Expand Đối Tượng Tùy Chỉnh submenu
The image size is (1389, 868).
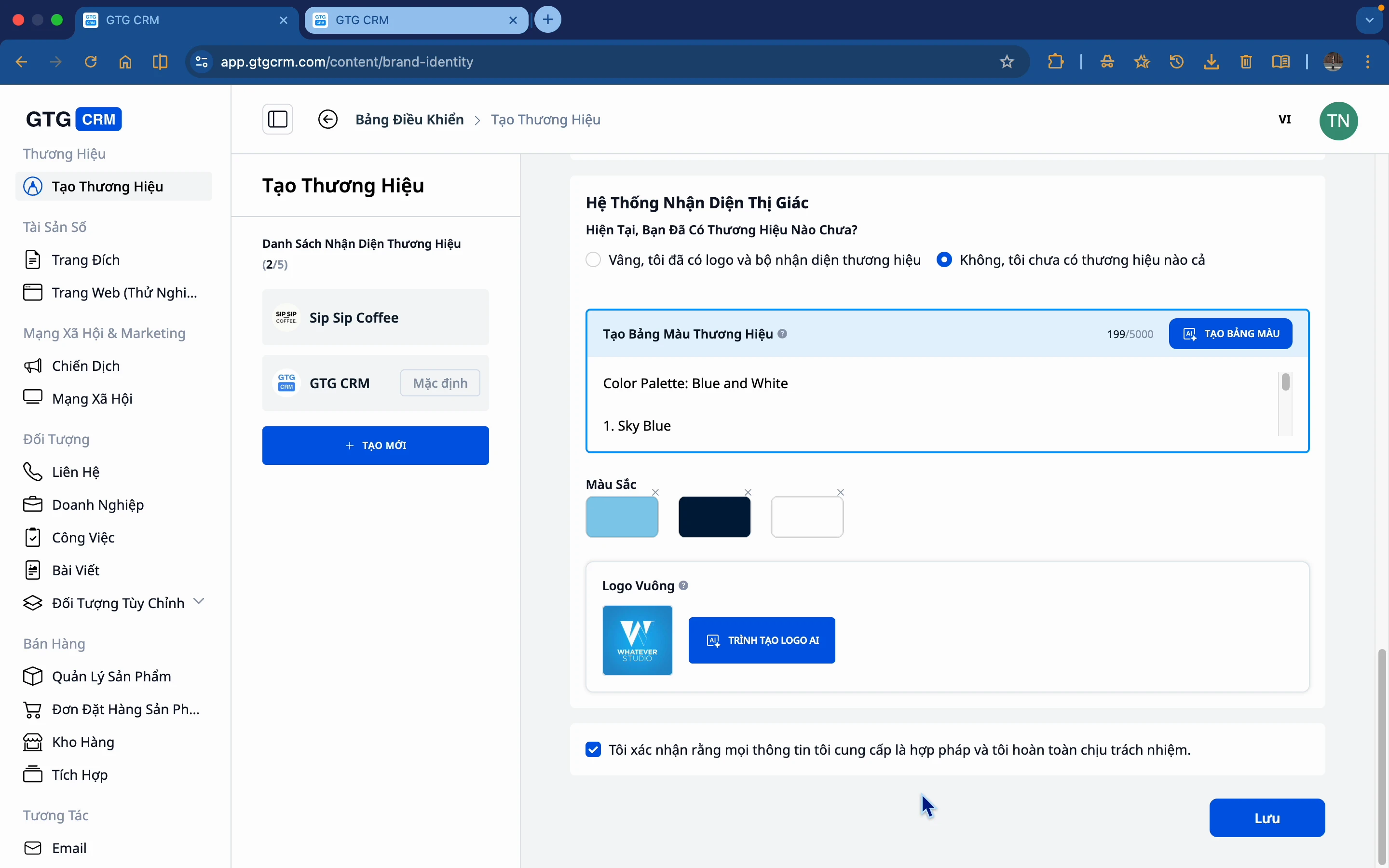(199, 602)
